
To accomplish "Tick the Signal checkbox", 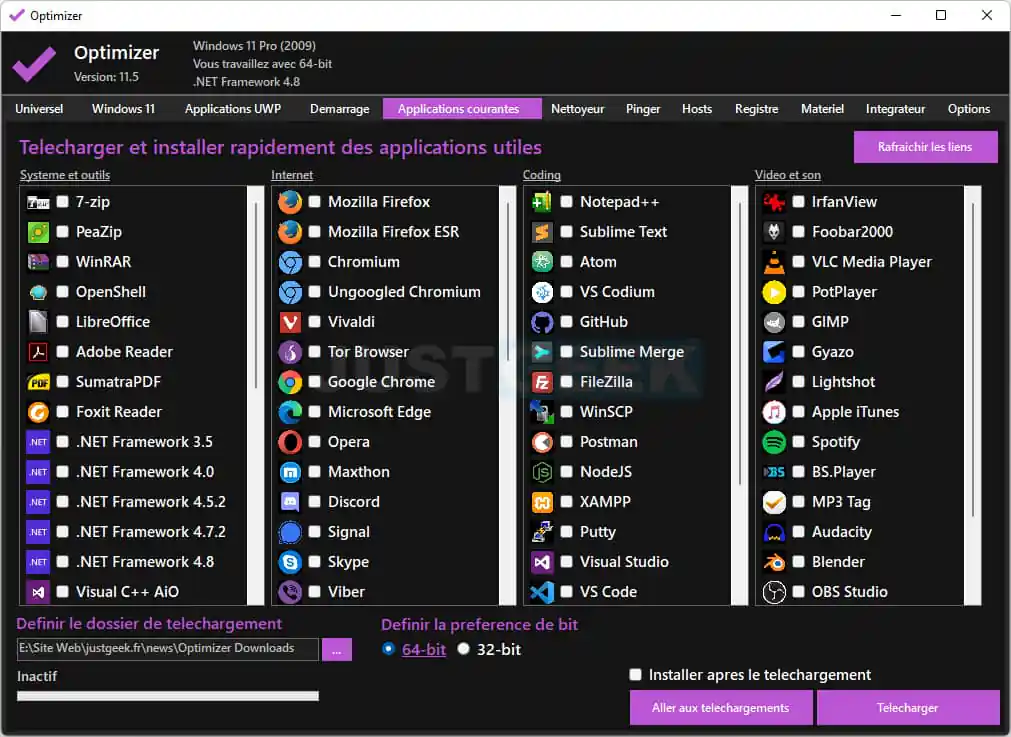I will (x=315, y=532).
